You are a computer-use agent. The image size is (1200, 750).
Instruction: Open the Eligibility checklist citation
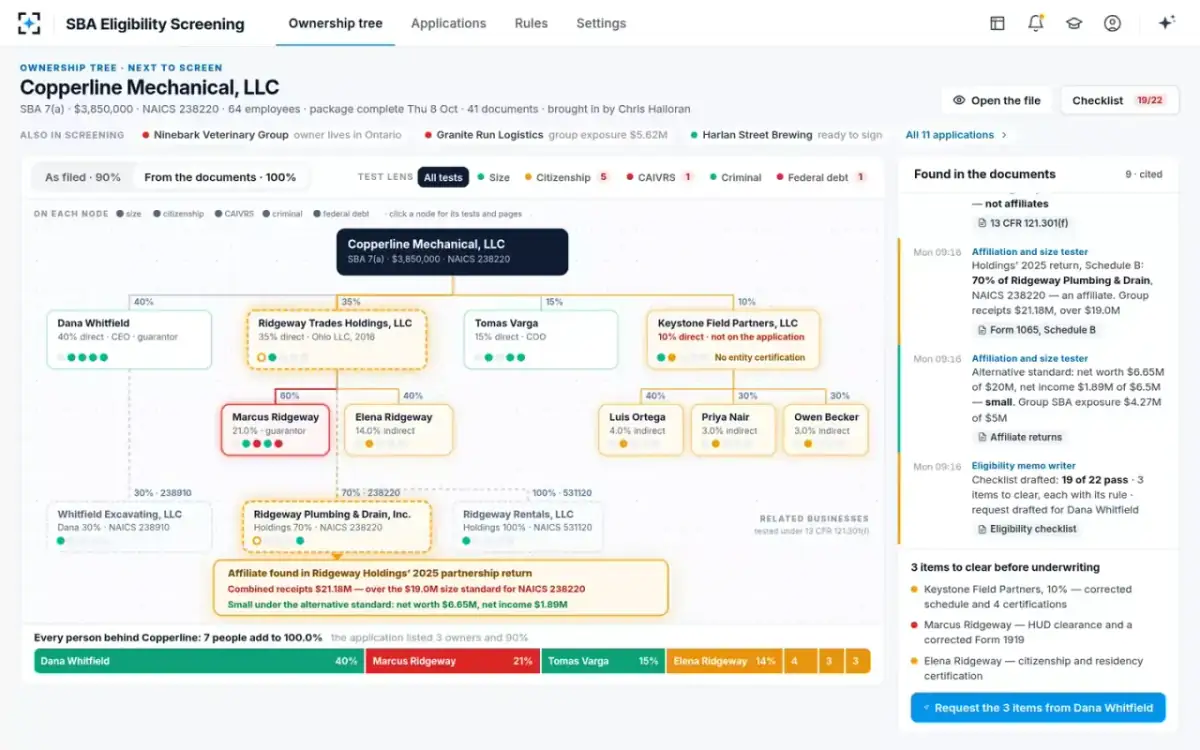[1026, 529]
